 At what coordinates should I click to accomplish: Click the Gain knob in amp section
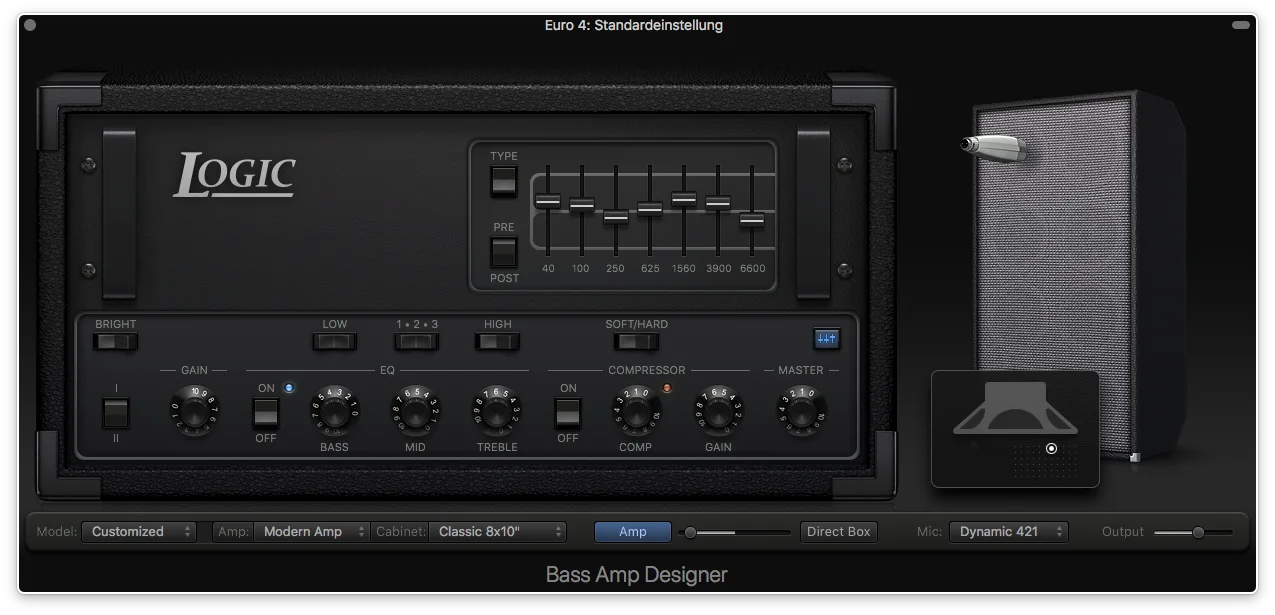(x=195, y=410)
